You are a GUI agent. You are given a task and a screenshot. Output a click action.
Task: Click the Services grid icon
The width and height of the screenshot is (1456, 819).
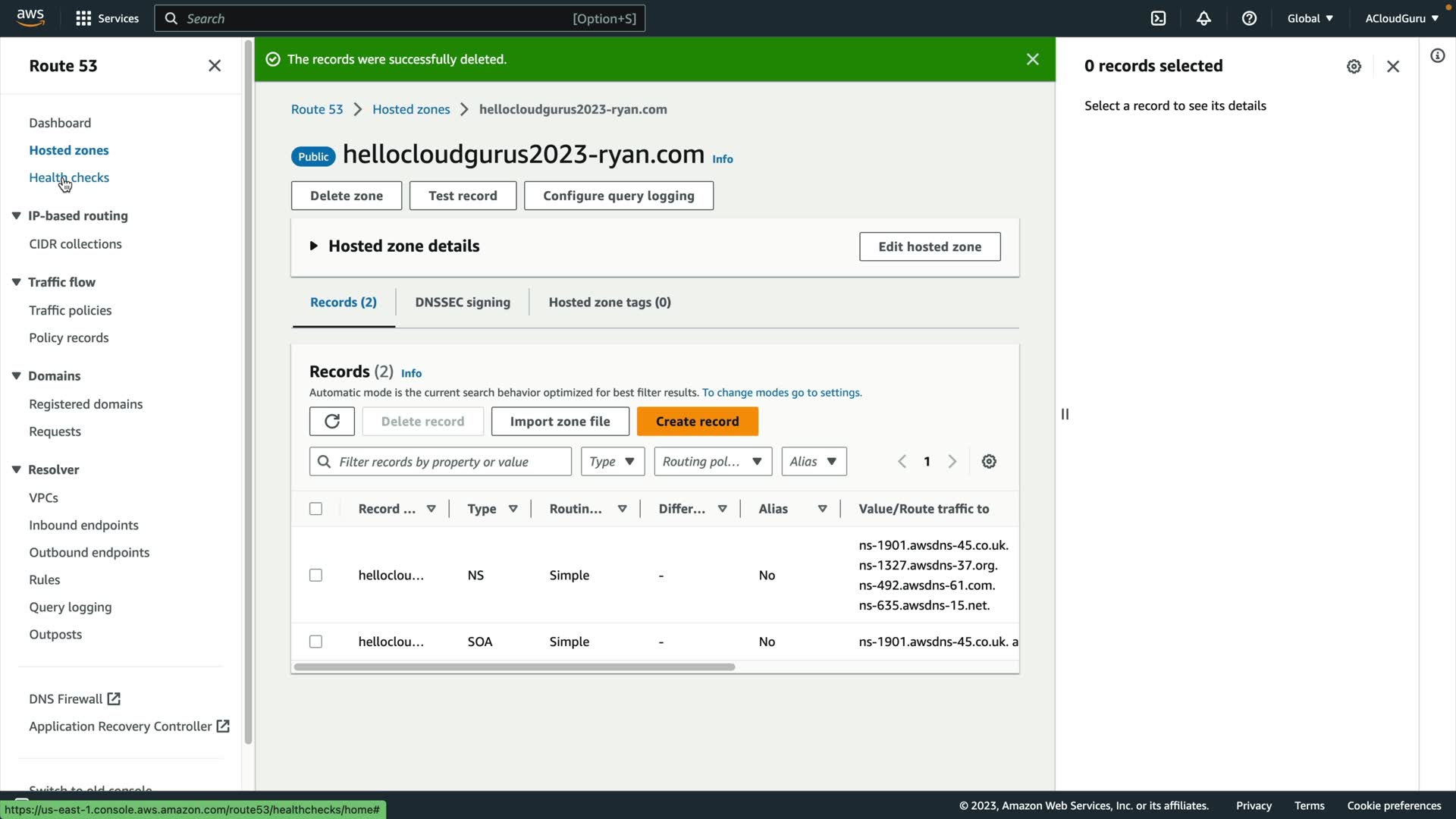(83, 18)
